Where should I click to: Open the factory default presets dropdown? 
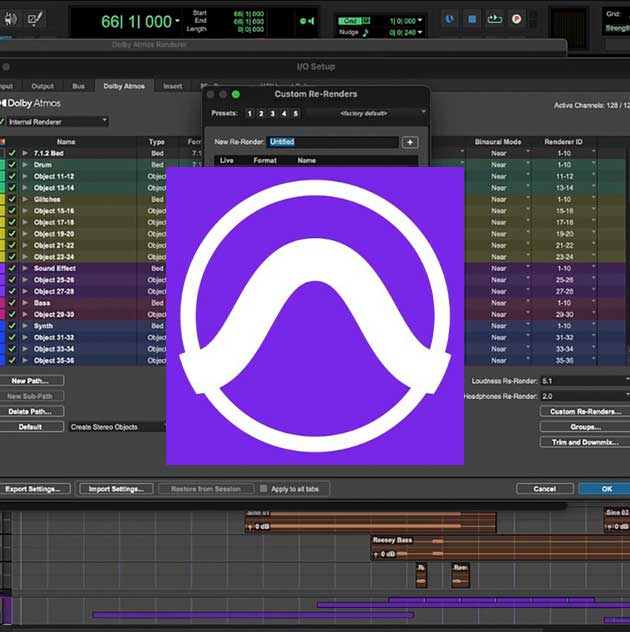pos(366,114)
